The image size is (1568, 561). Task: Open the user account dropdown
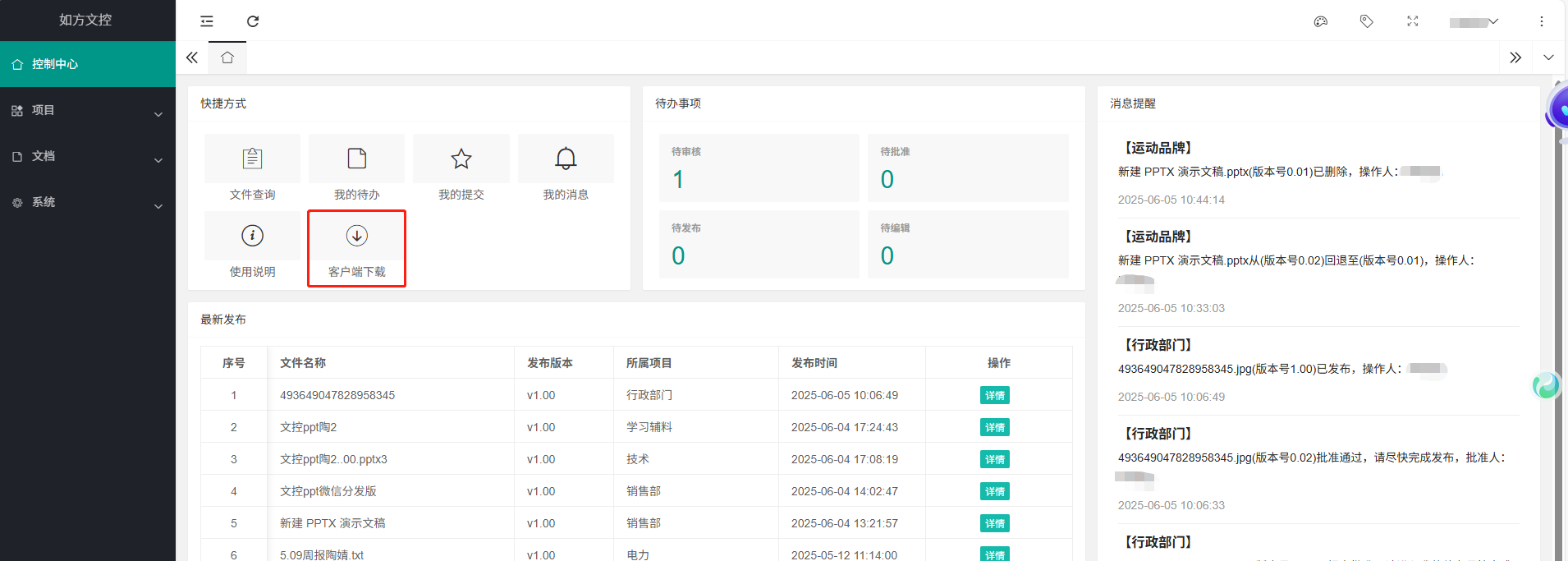1474,22
